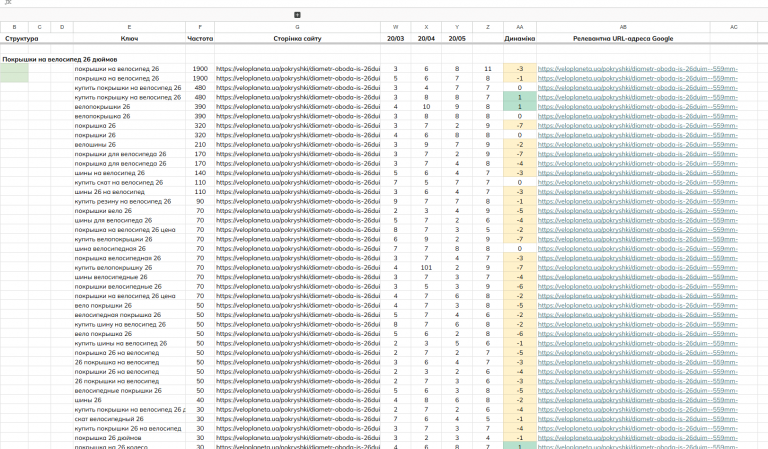Click frequency 210 in 'велошины 26' row
The image size is (768, 449).
point(200,144)
